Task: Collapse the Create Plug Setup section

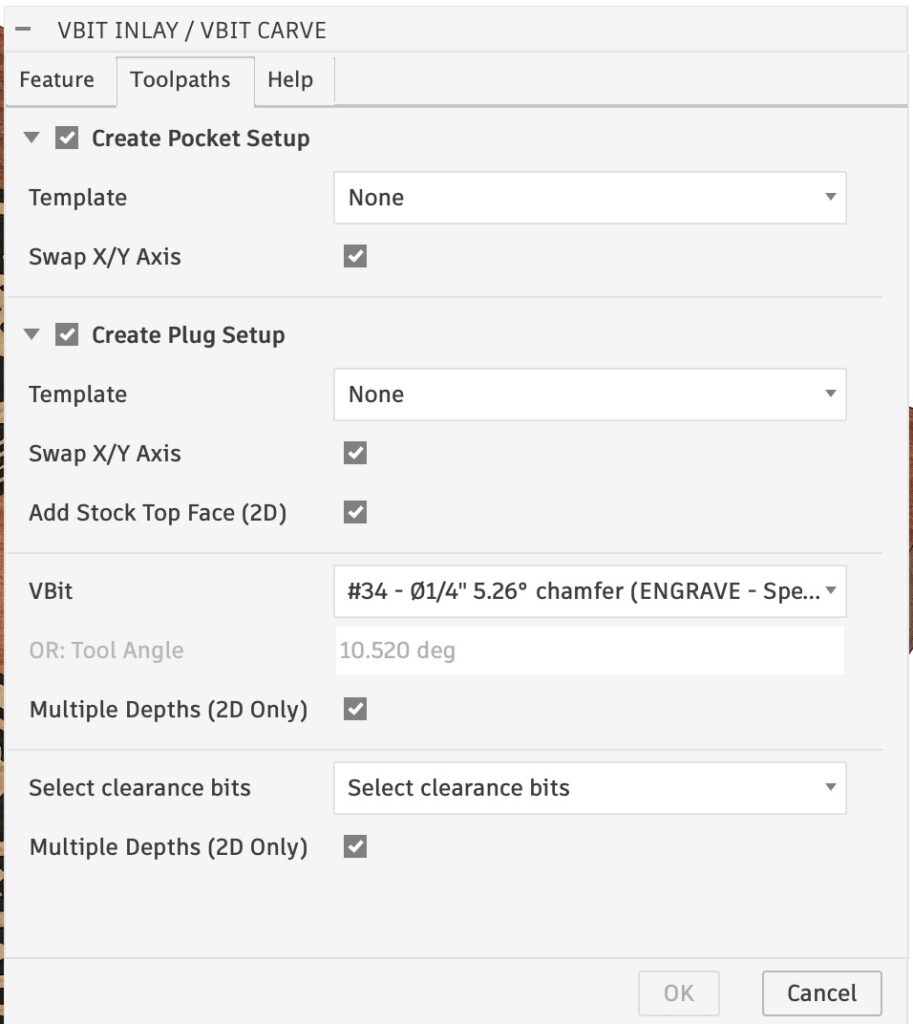Action: (31, 334)
